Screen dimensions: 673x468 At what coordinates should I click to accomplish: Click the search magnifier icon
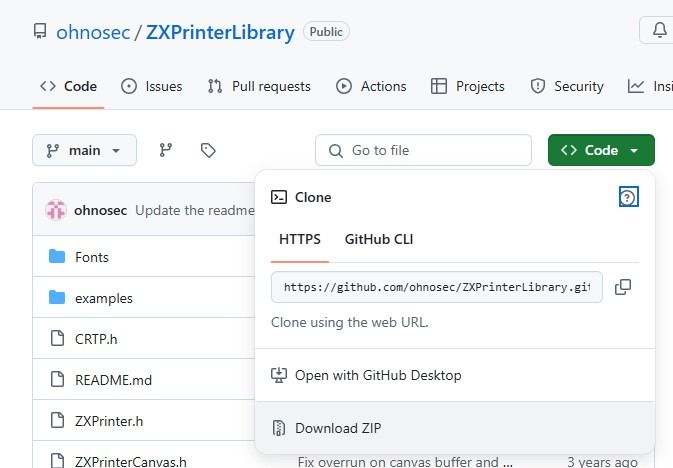pyautogui.click(x=336, y=151)
